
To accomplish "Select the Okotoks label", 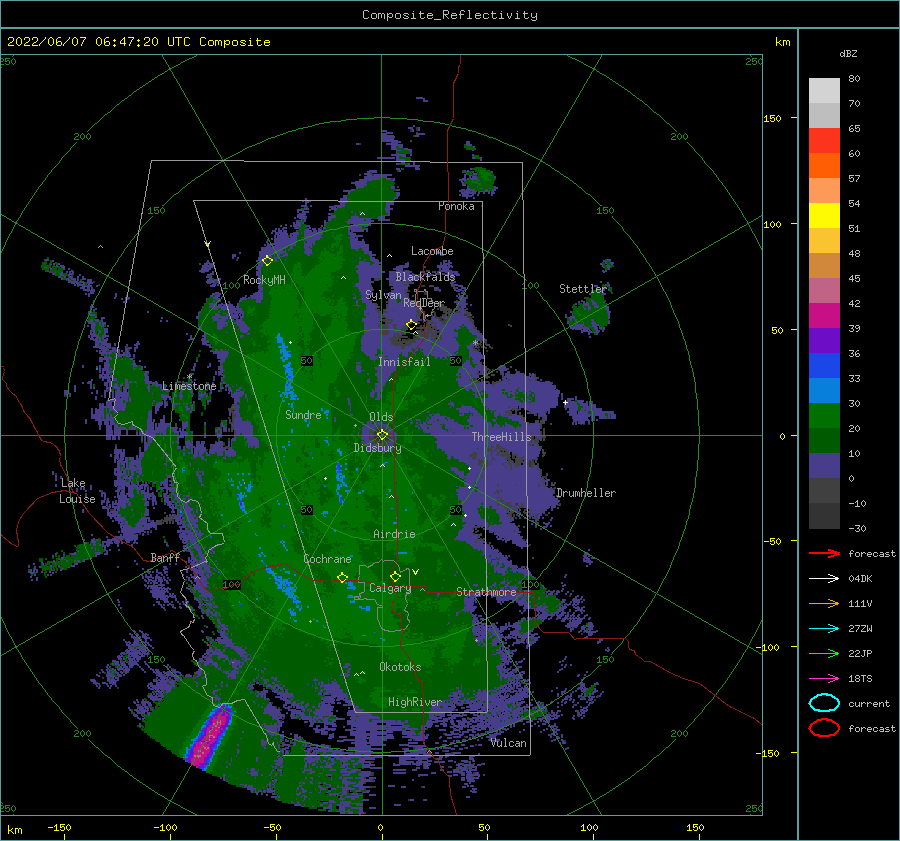I will [400, 667].
